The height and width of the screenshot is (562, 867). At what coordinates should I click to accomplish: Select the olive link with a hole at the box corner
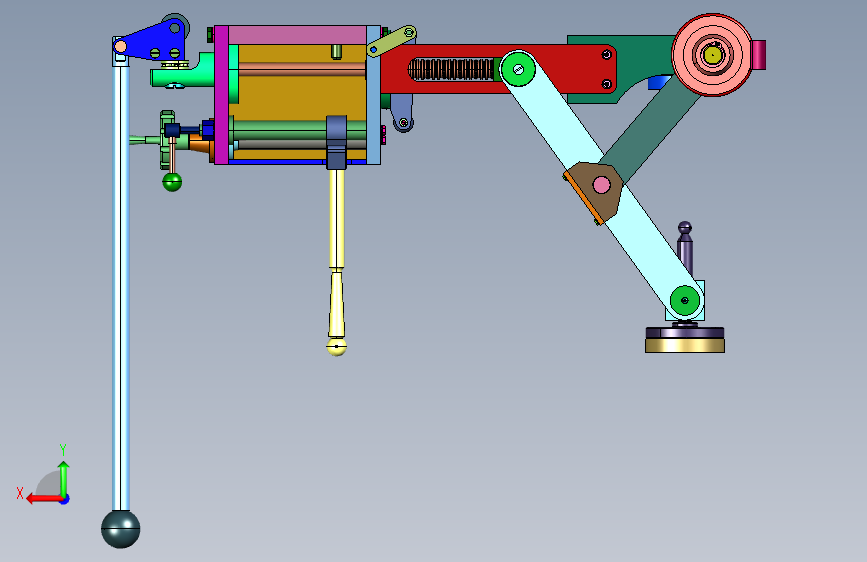[x=391, y=40]
